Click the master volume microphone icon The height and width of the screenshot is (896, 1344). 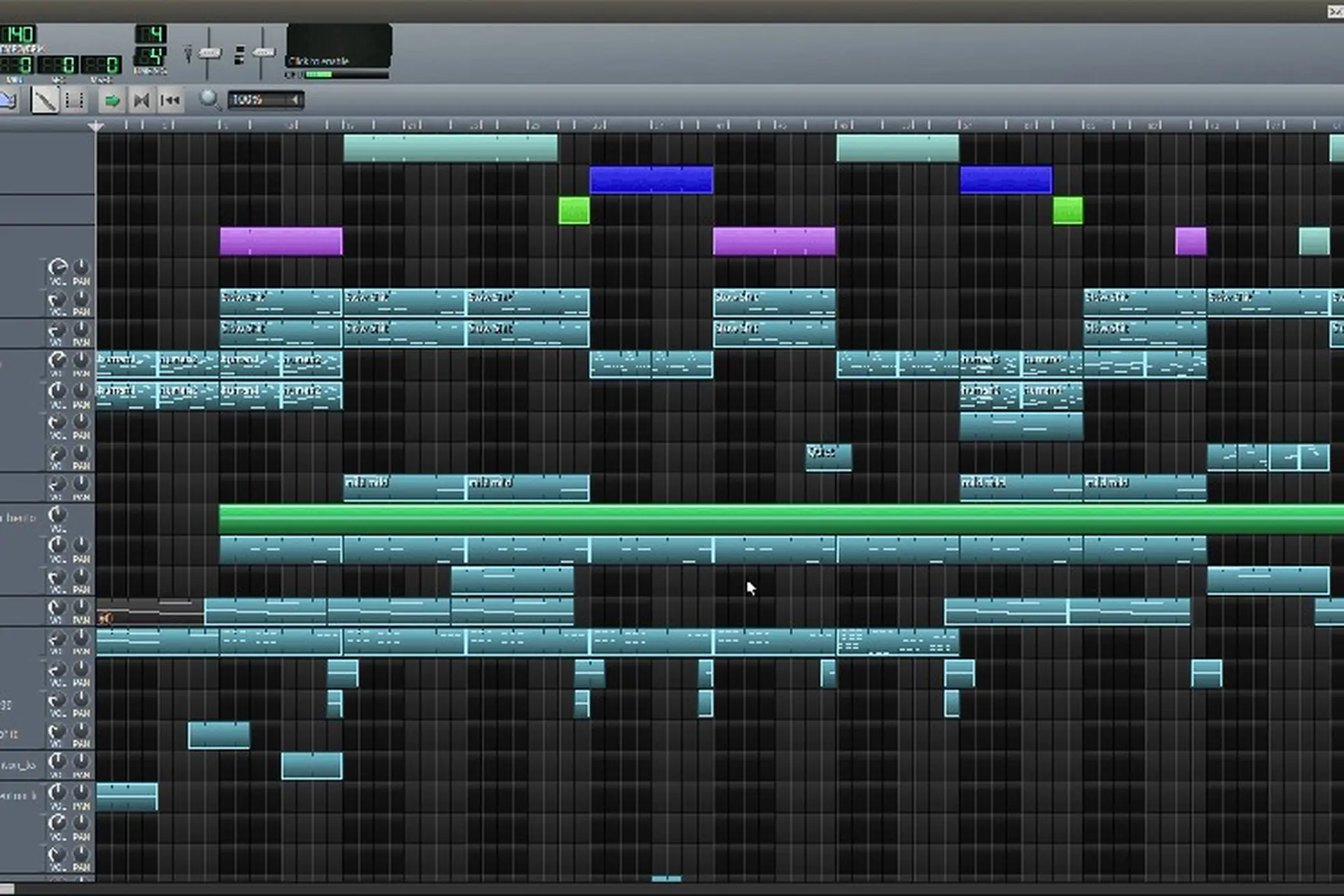pos(188,53)
